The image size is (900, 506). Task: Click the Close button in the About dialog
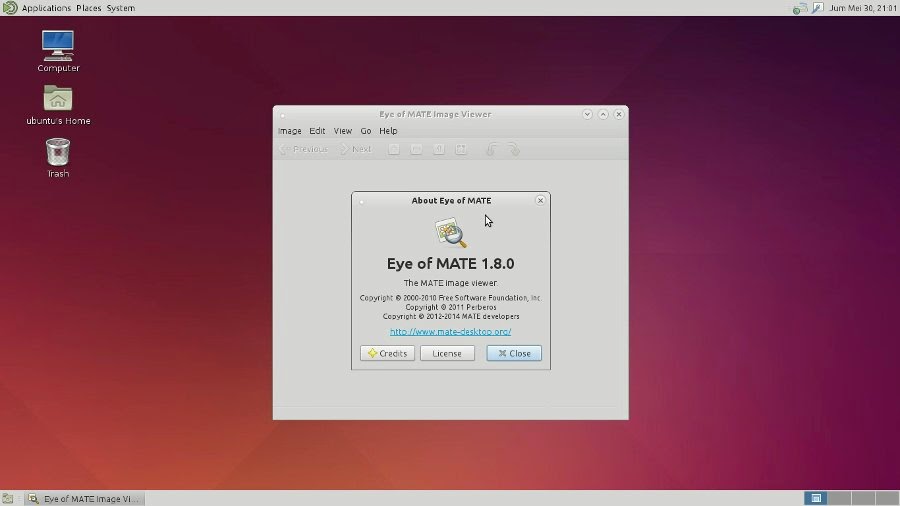[514, 353]
